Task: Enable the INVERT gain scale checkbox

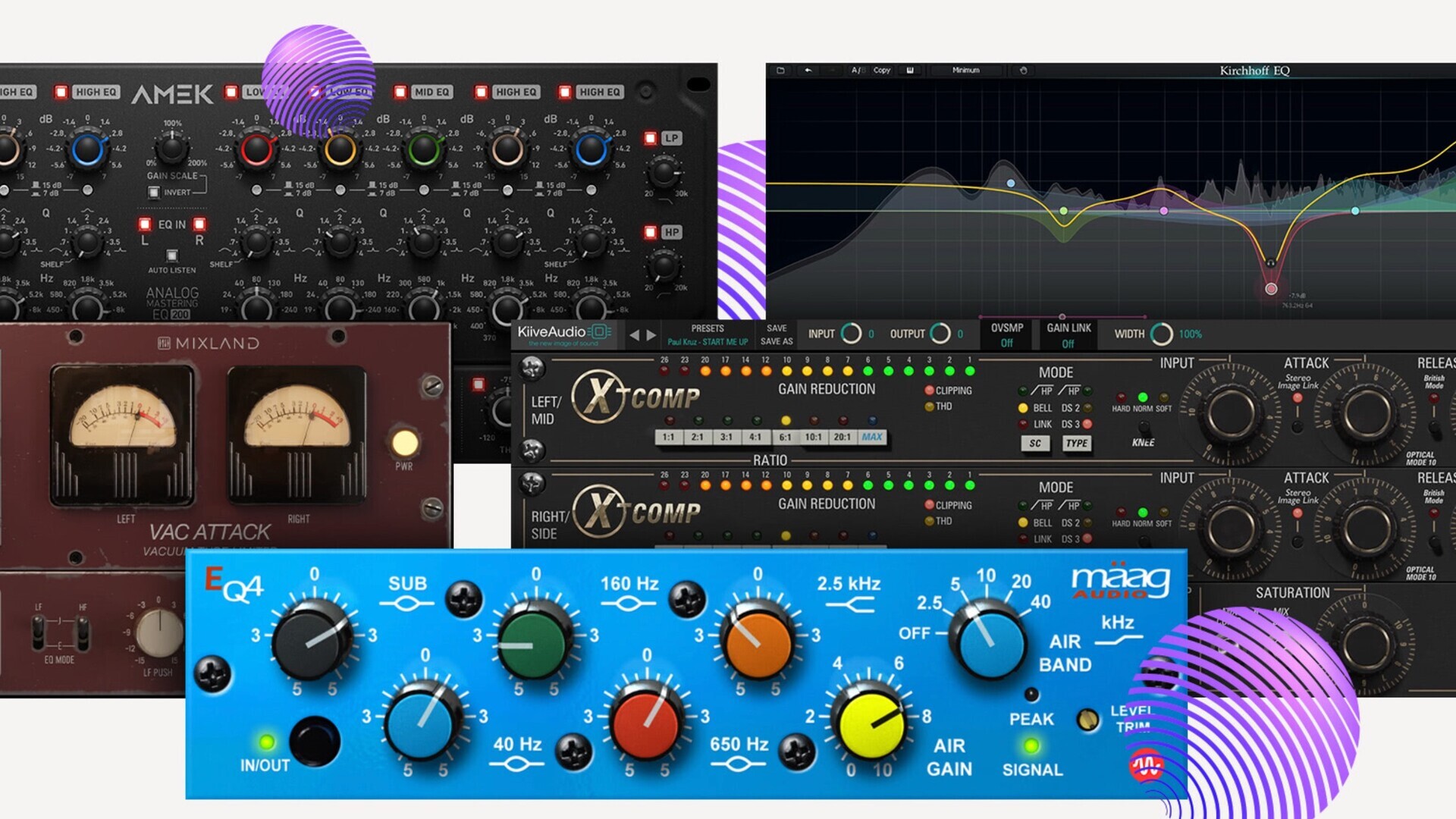Action: (x=154, y=193)
